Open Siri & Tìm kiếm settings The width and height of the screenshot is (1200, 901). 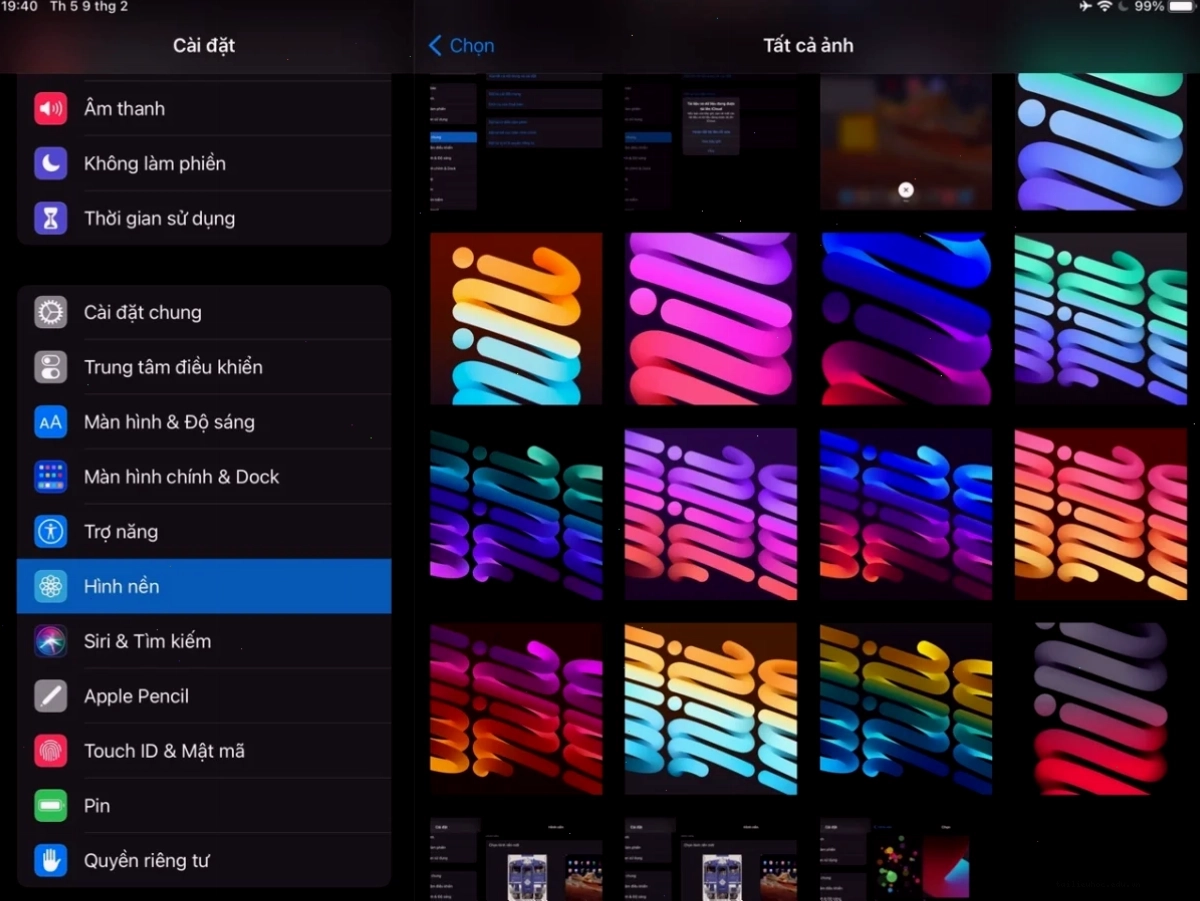204,641
